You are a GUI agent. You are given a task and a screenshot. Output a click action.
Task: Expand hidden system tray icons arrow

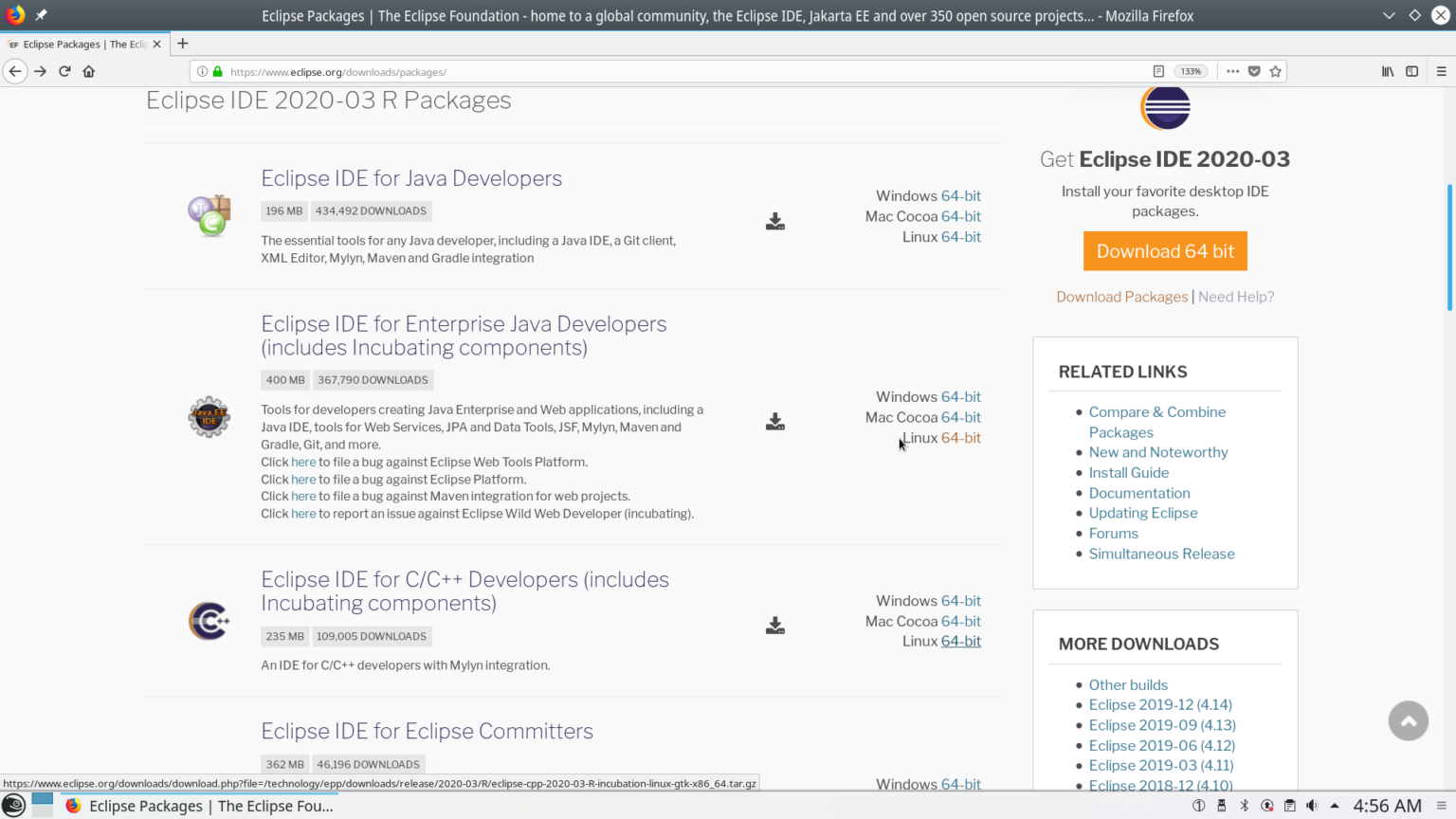(1335, 805)
